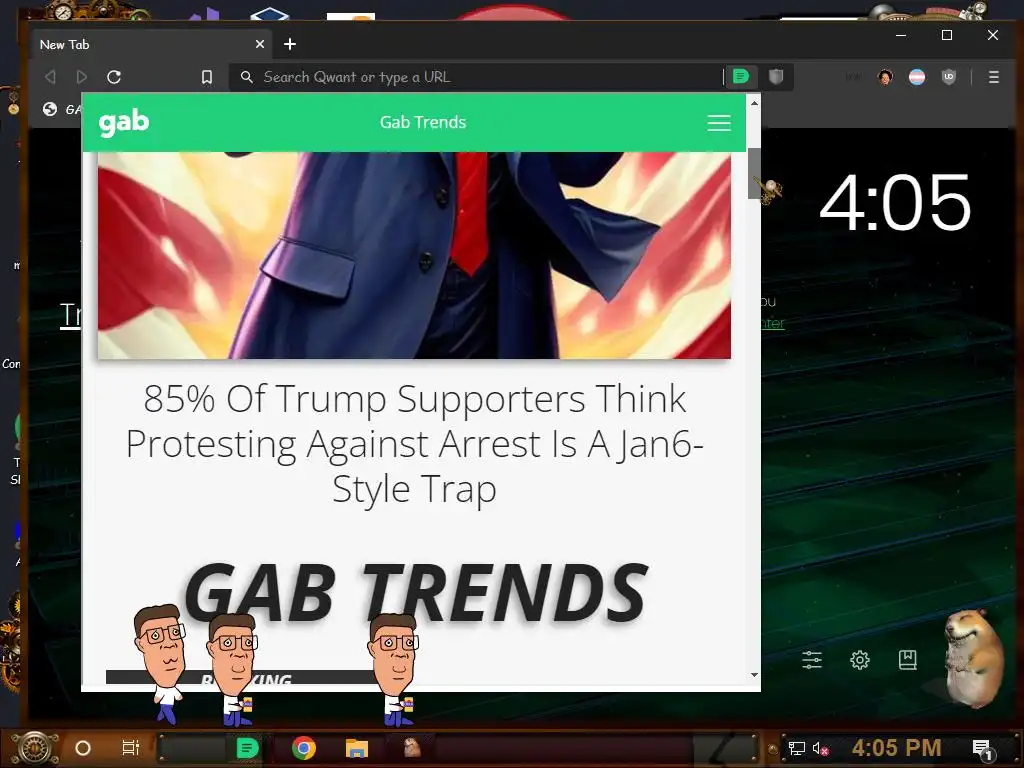Focus the Search Qwant or URL field
The width and height of the screenshot is (1024, 768).
477,77
